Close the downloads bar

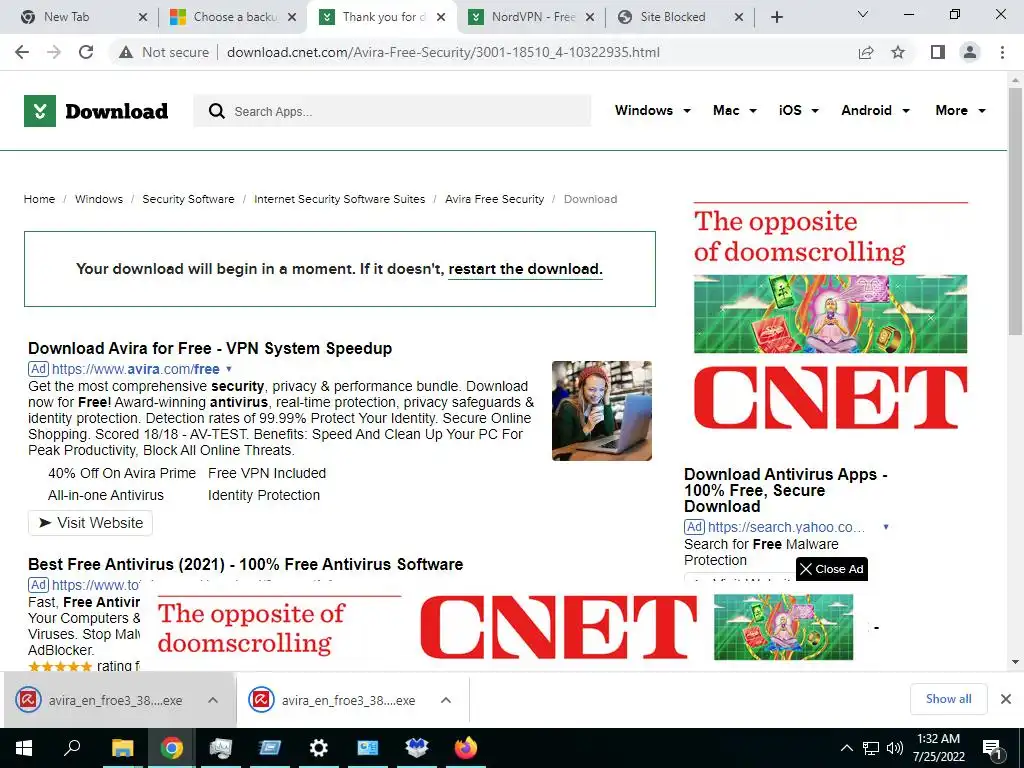[x=1006, y=699]
